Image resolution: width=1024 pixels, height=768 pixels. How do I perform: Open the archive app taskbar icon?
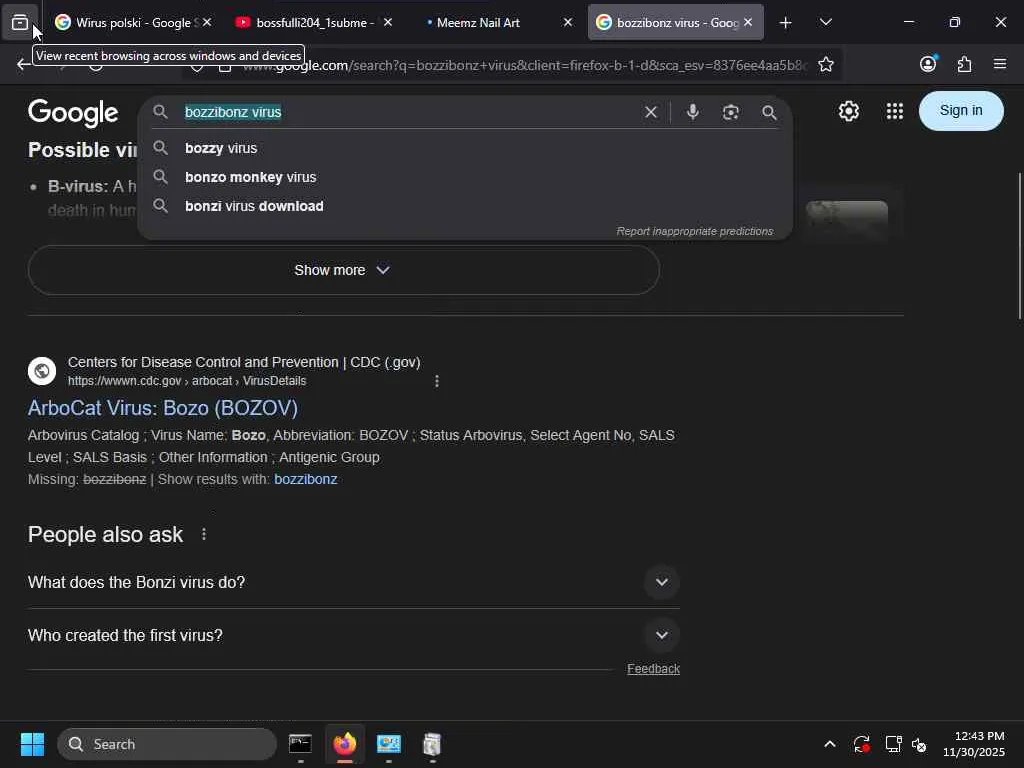pyautogui.click(x=432, y=744)
